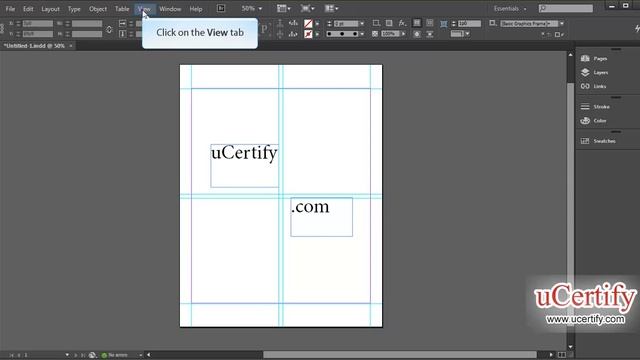This screenshot has width=640, height=360.
Task: Open the Links panel
Action: click(593, 86)
